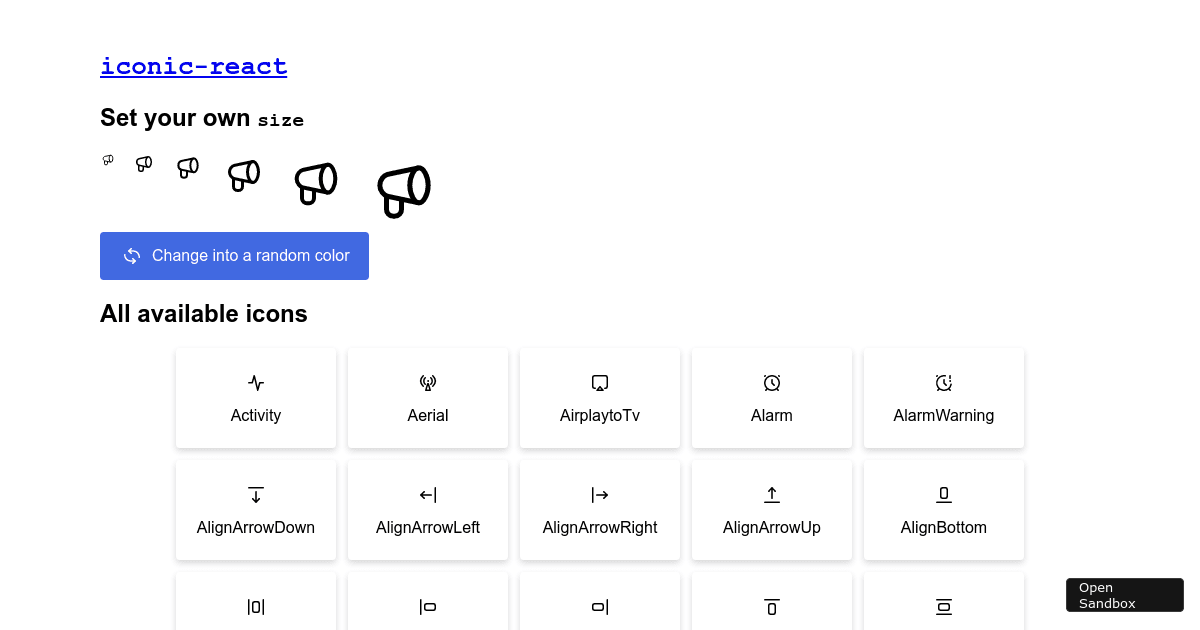Click the Alarm clock icon

coord(772,383)
